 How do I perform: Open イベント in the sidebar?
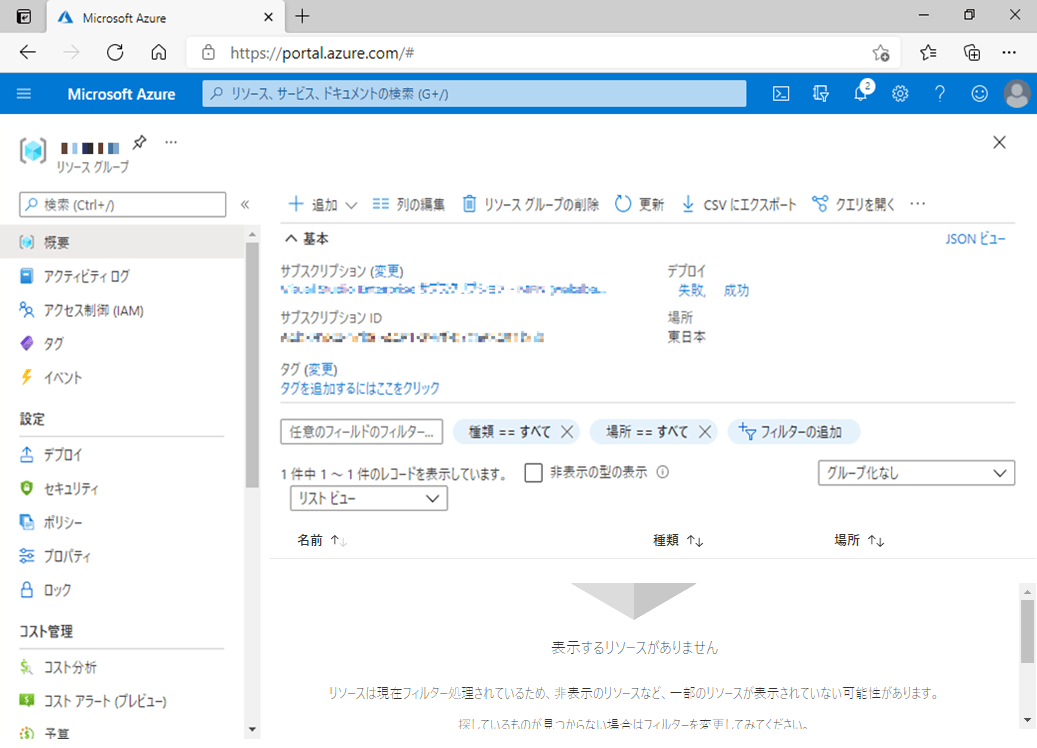122,378
